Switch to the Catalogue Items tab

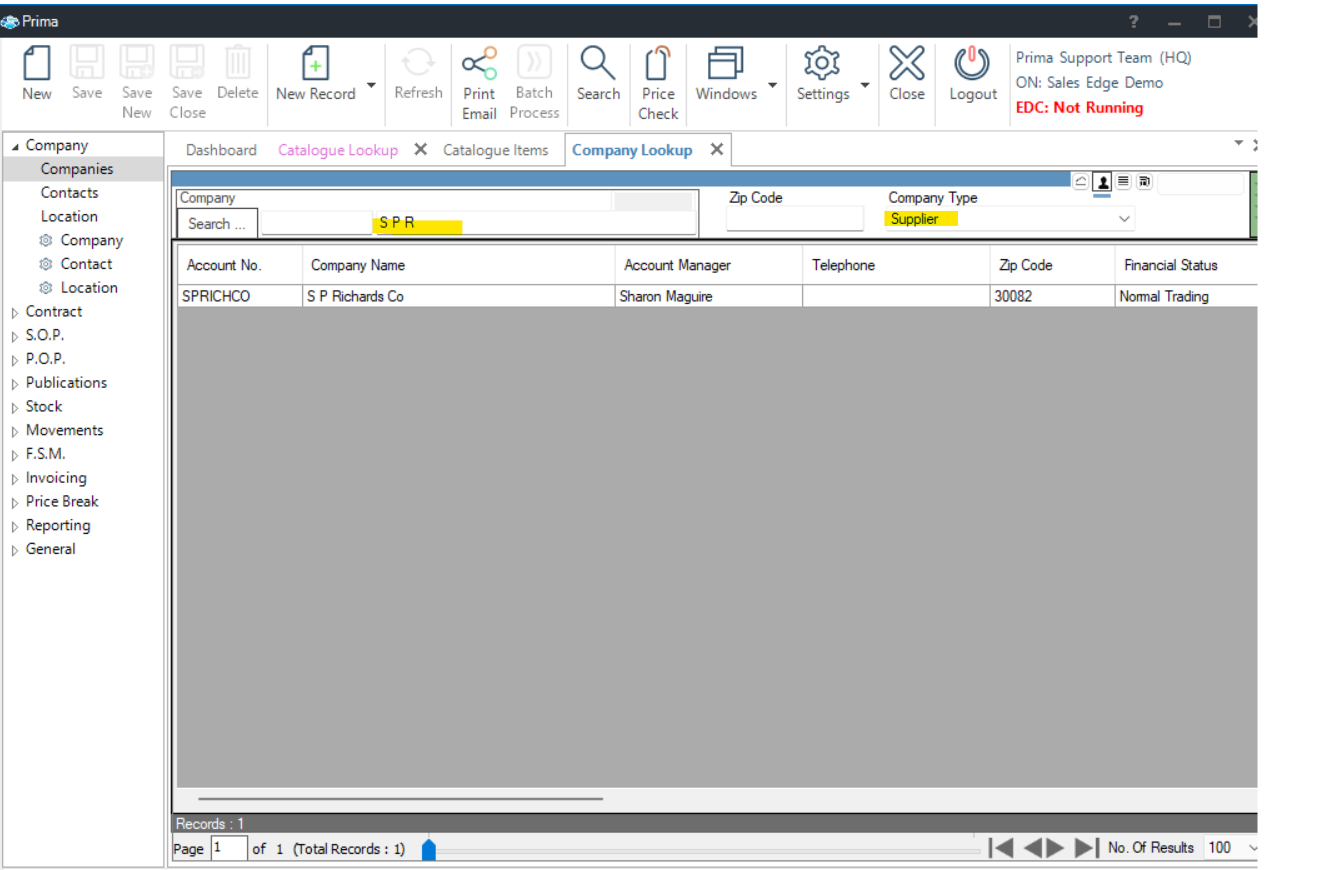496,150
